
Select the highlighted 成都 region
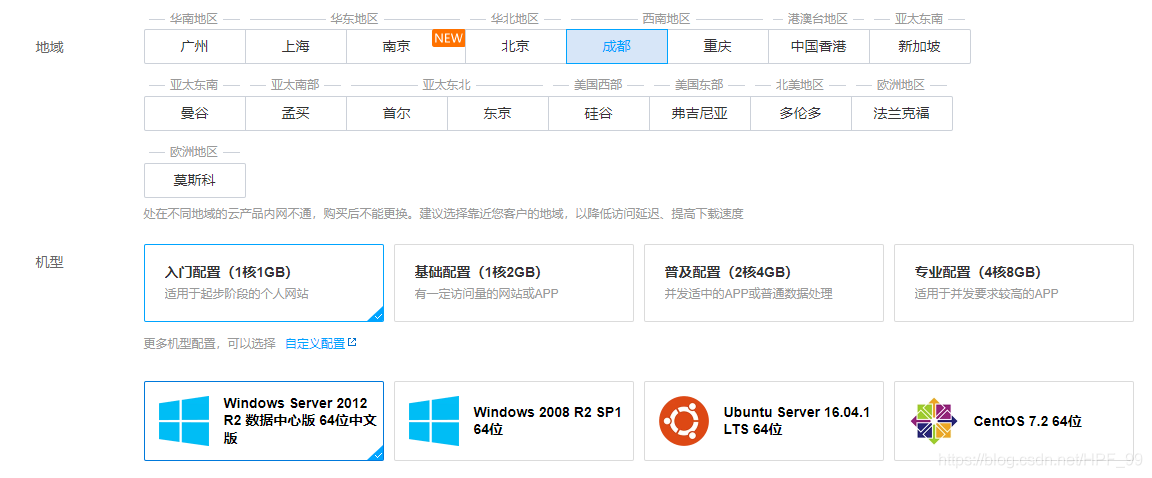tap(617, 46)
